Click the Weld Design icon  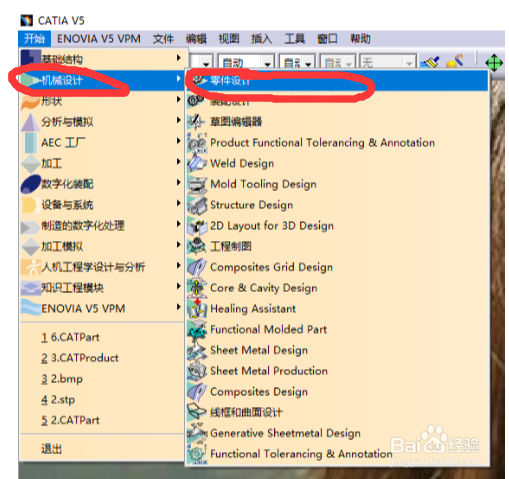point(197,163)
